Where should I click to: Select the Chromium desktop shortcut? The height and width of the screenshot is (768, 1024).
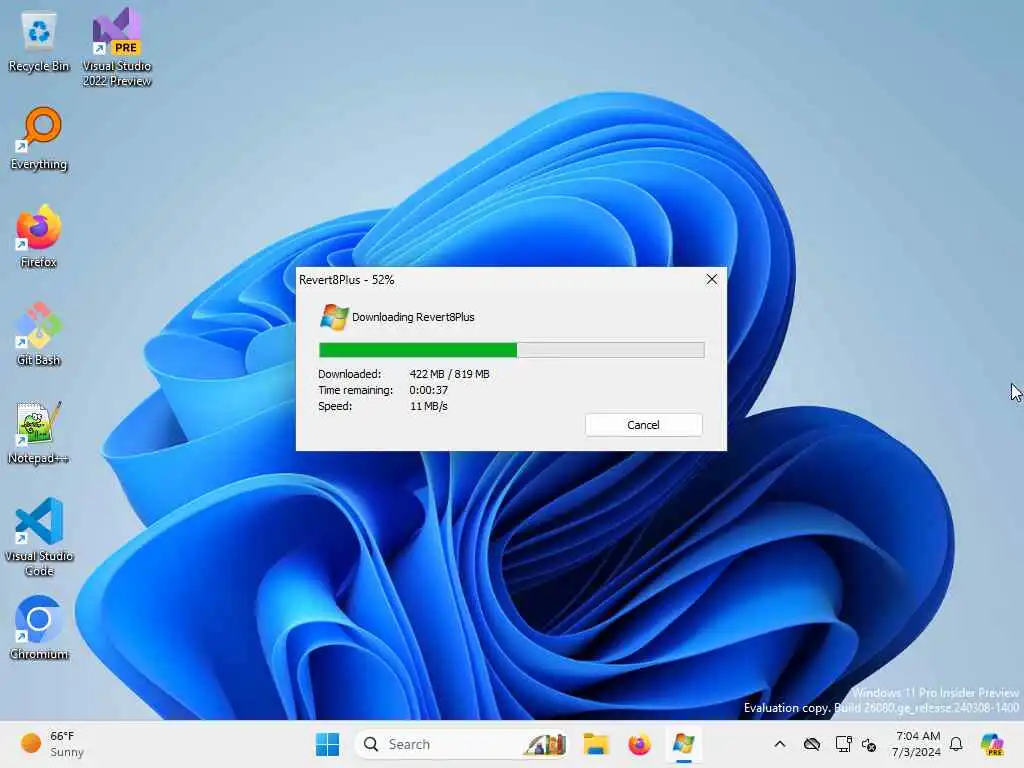point(39,628)
